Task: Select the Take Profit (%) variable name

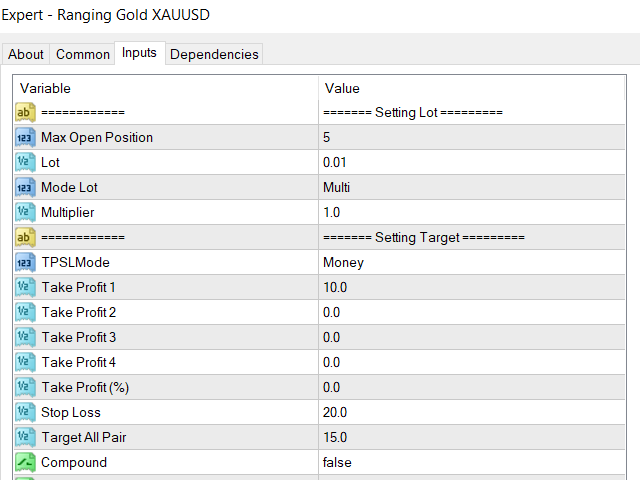Action: click(x=85, y=387)
